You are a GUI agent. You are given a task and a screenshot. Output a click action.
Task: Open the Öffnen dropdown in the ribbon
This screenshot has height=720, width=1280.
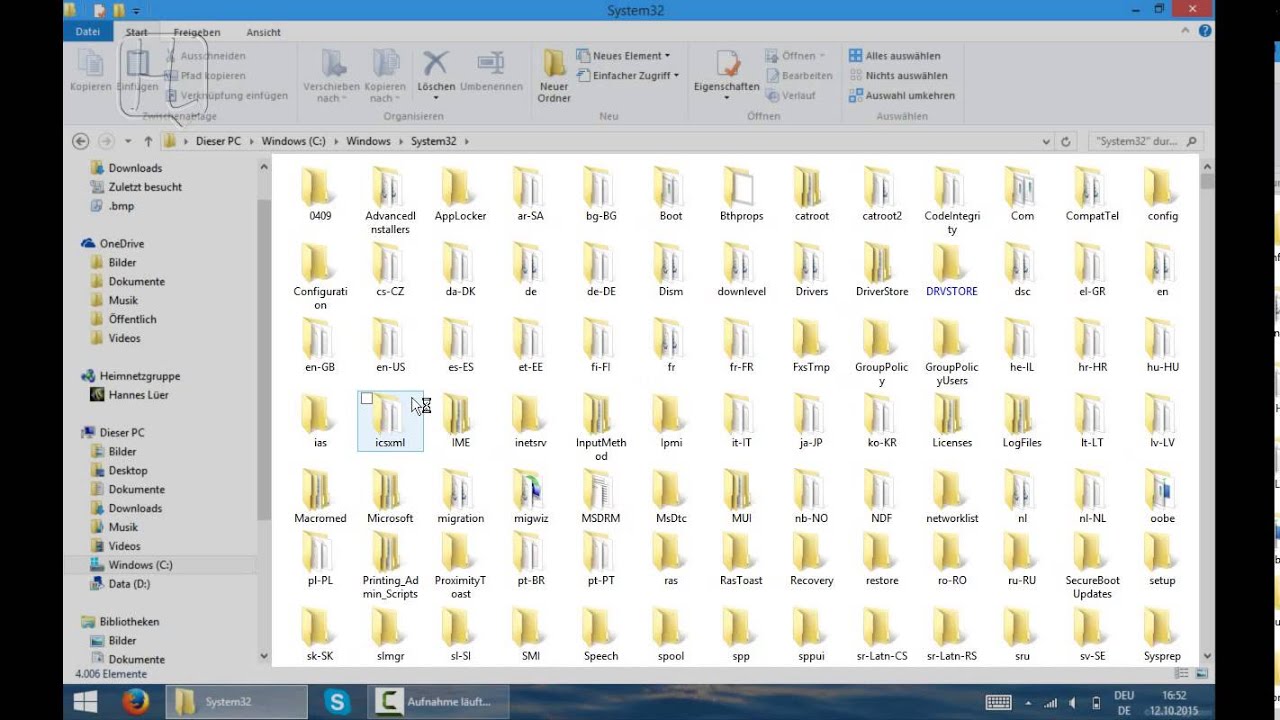pos(796,56)
